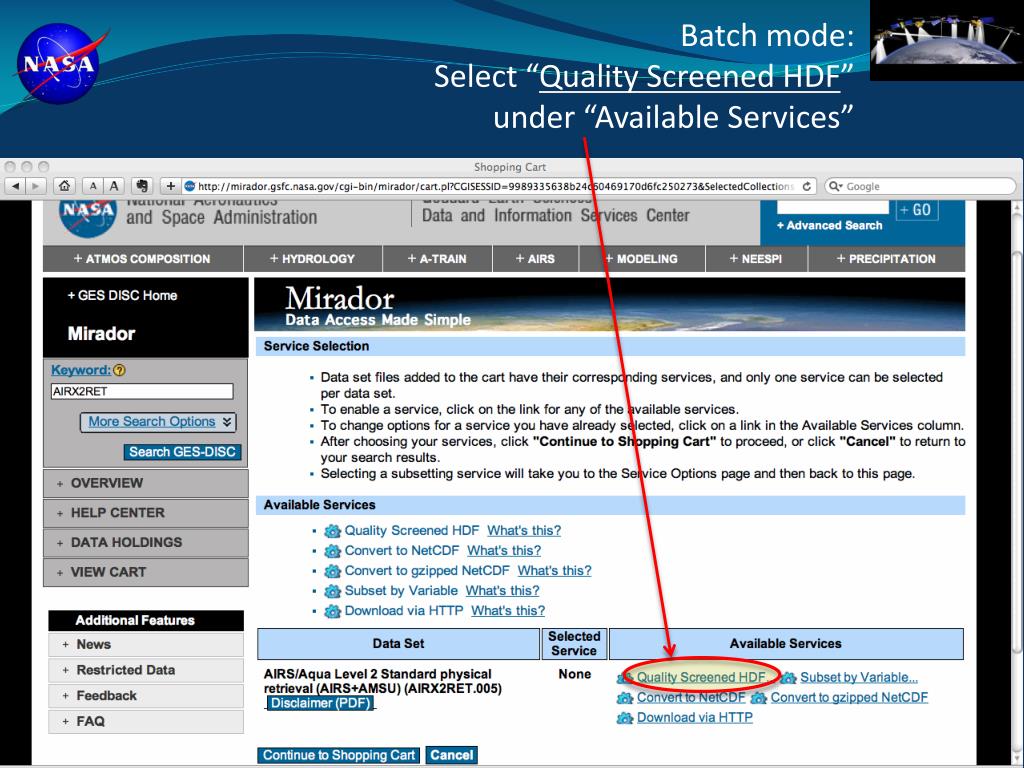This screenshot has height=768, width=1024.
Task: Open the browser home page icon
Action: click(64, 186)
